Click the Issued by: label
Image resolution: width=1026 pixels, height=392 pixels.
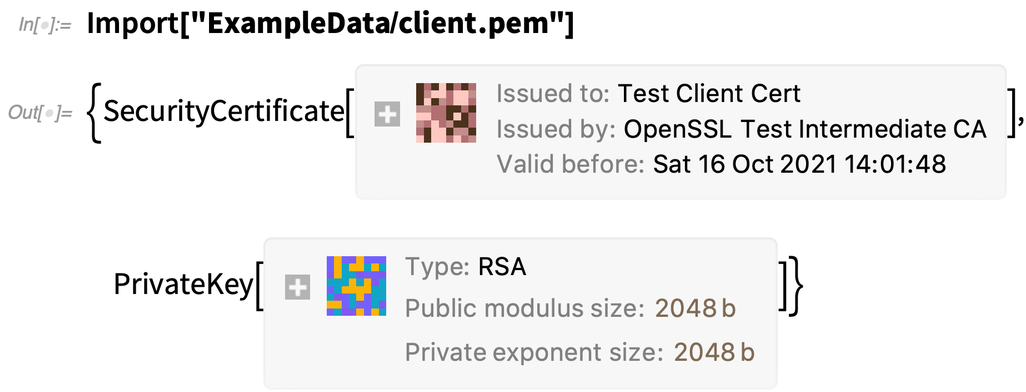click(x=556, y=130)
